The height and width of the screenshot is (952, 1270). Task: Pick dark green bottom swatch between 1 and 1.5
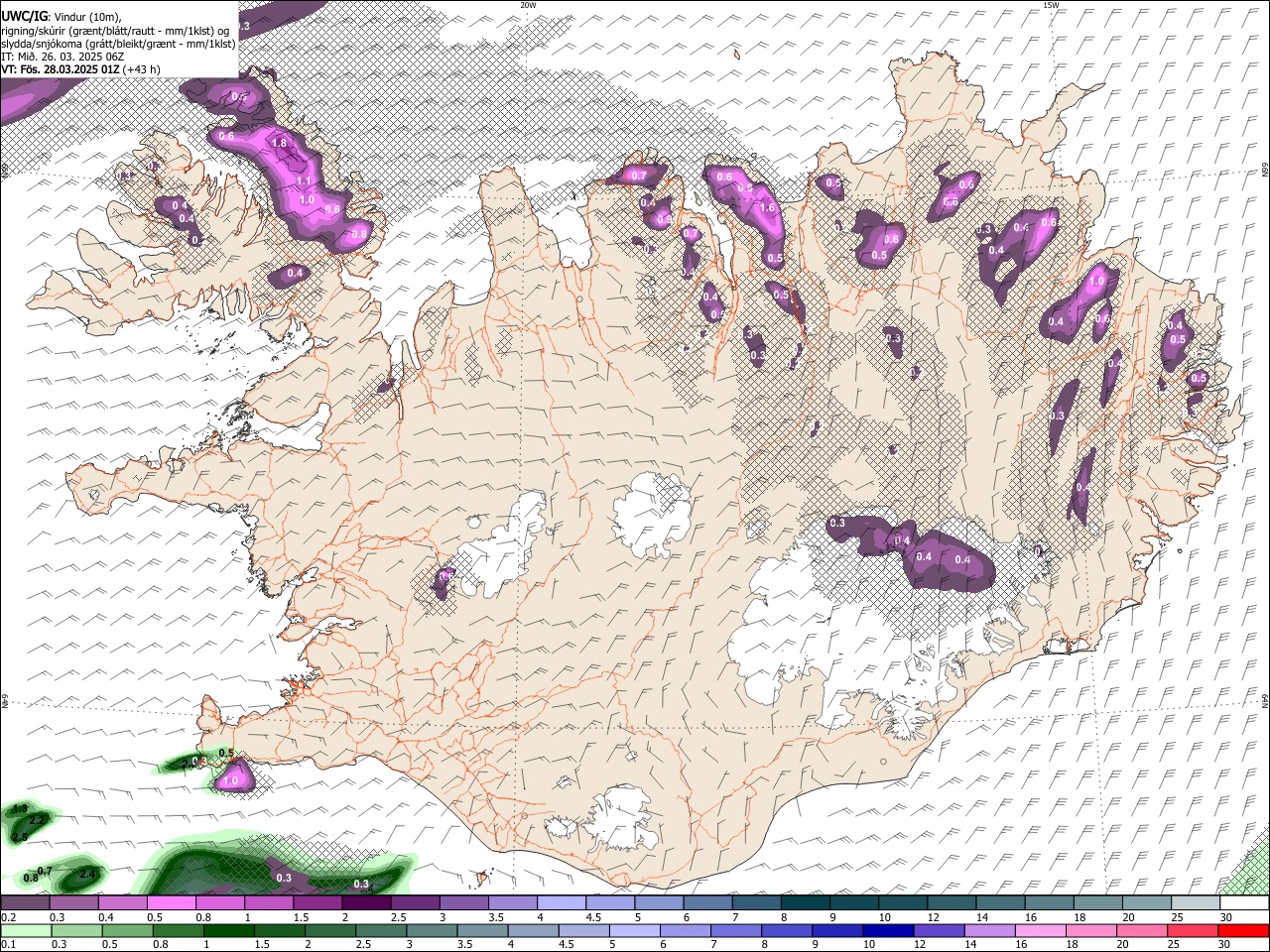click(228, 930)
